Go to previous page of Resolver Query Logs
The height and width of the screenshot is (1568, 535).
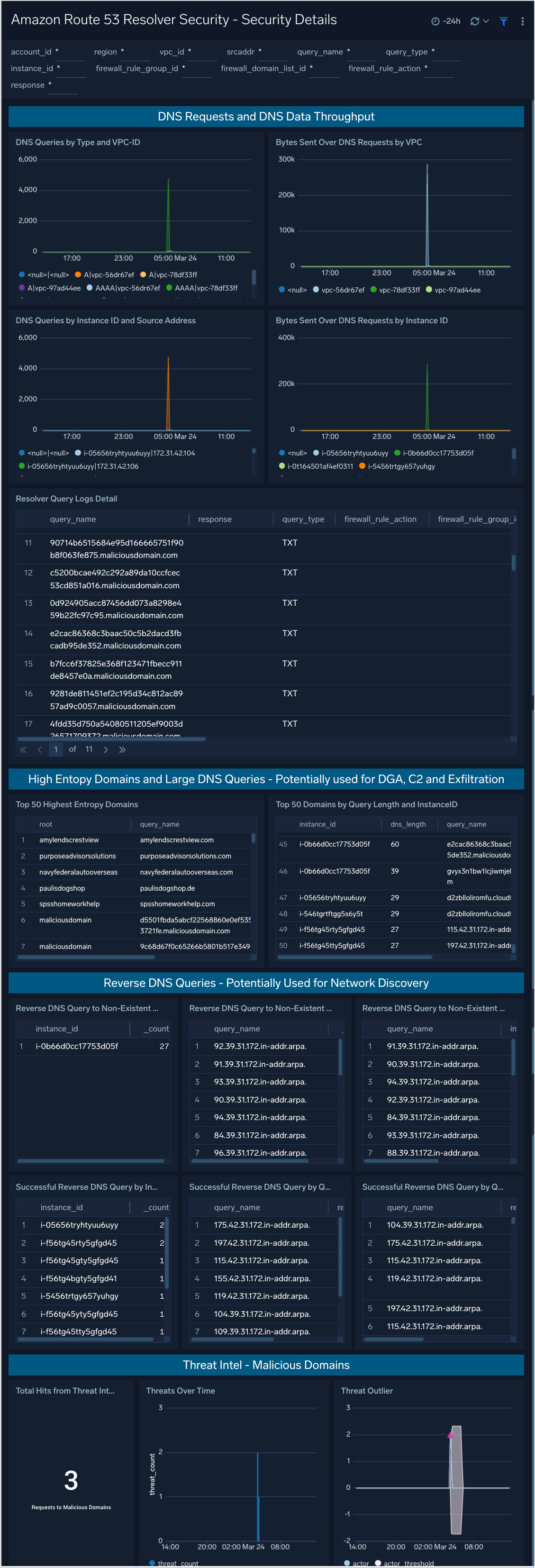(x=39, y=749)
